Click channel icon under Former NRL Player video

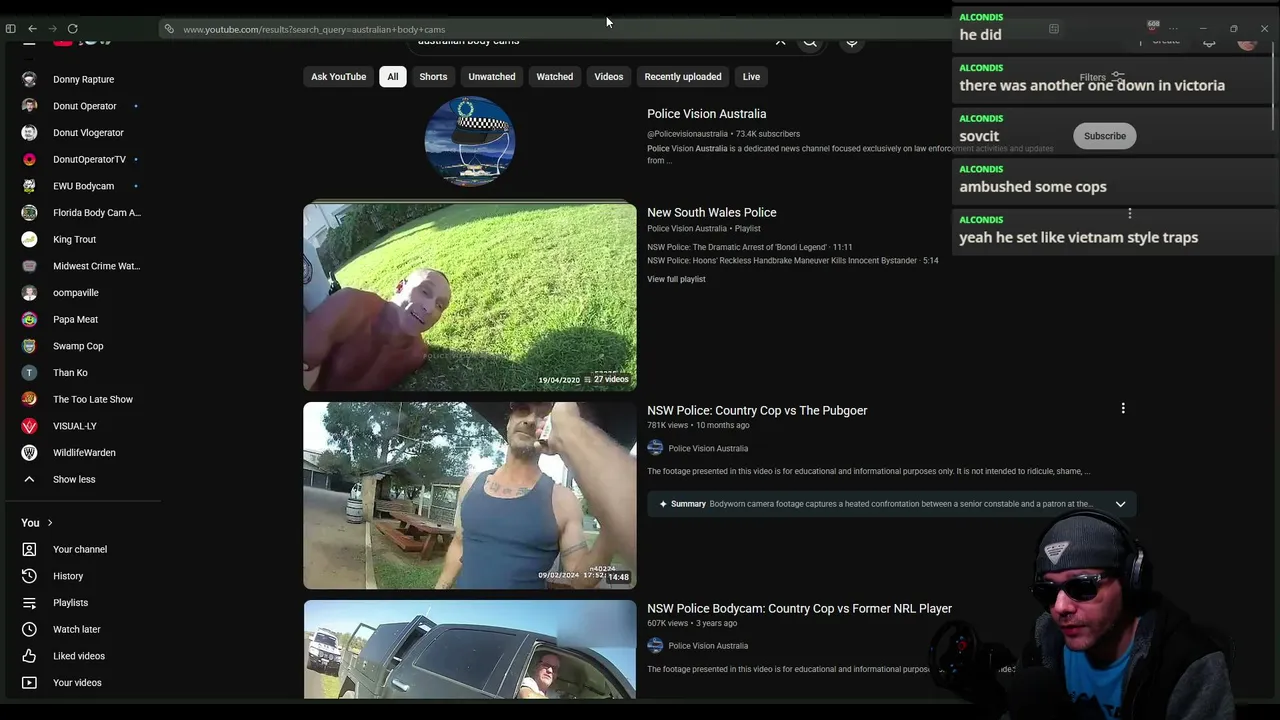pos(655,646)
